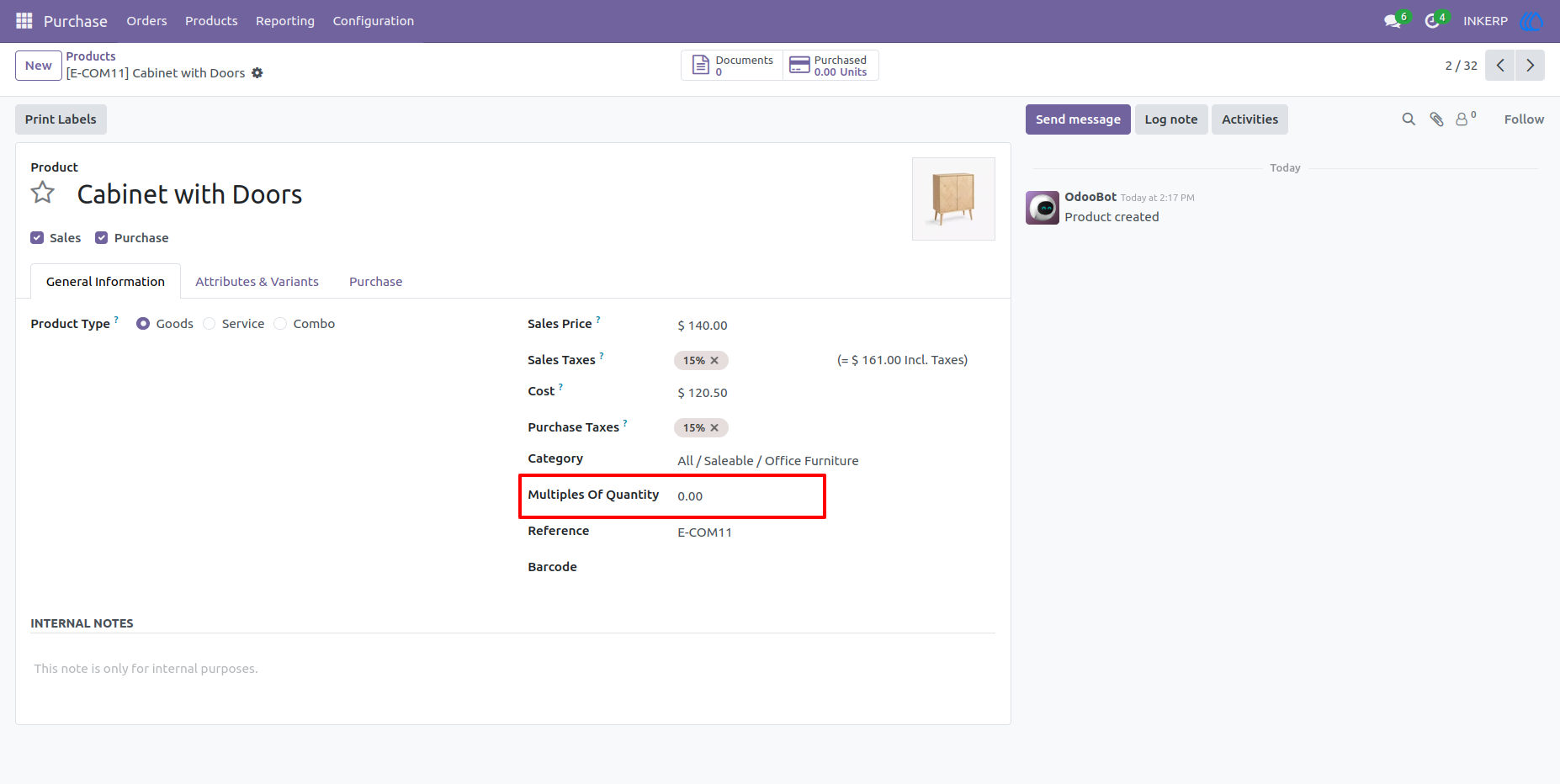
Task: Switch to Attributes & Variants tab
Action: coord(257,282)
